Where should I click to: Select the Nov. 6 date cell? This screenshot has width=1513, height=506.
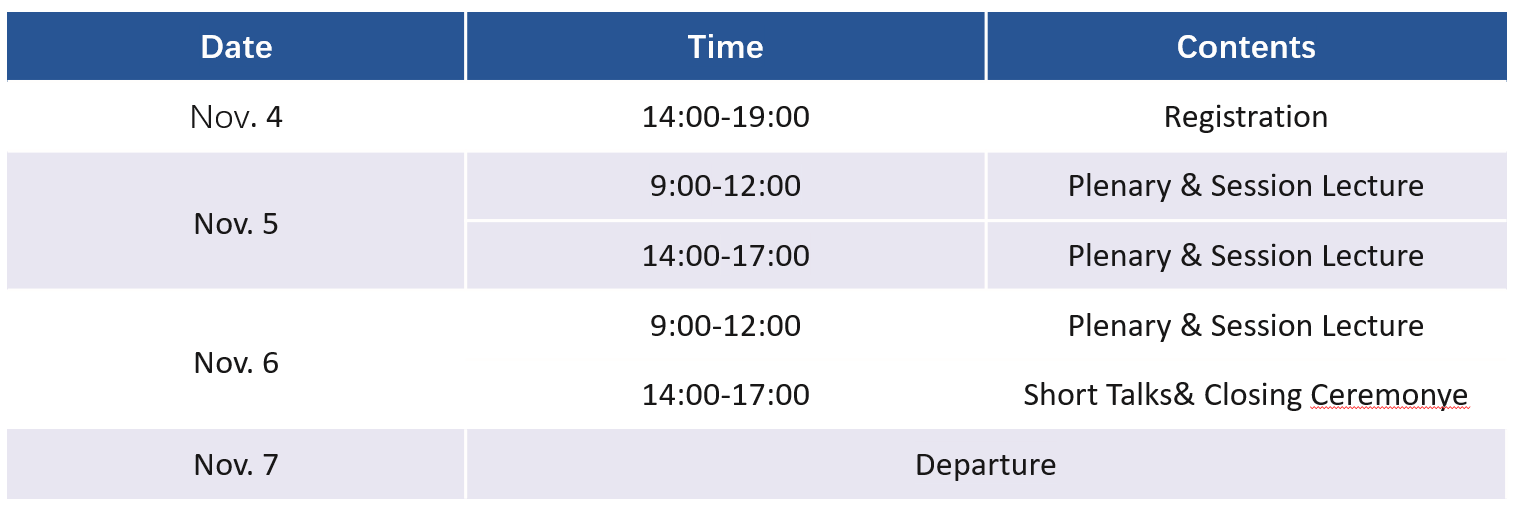236,361
